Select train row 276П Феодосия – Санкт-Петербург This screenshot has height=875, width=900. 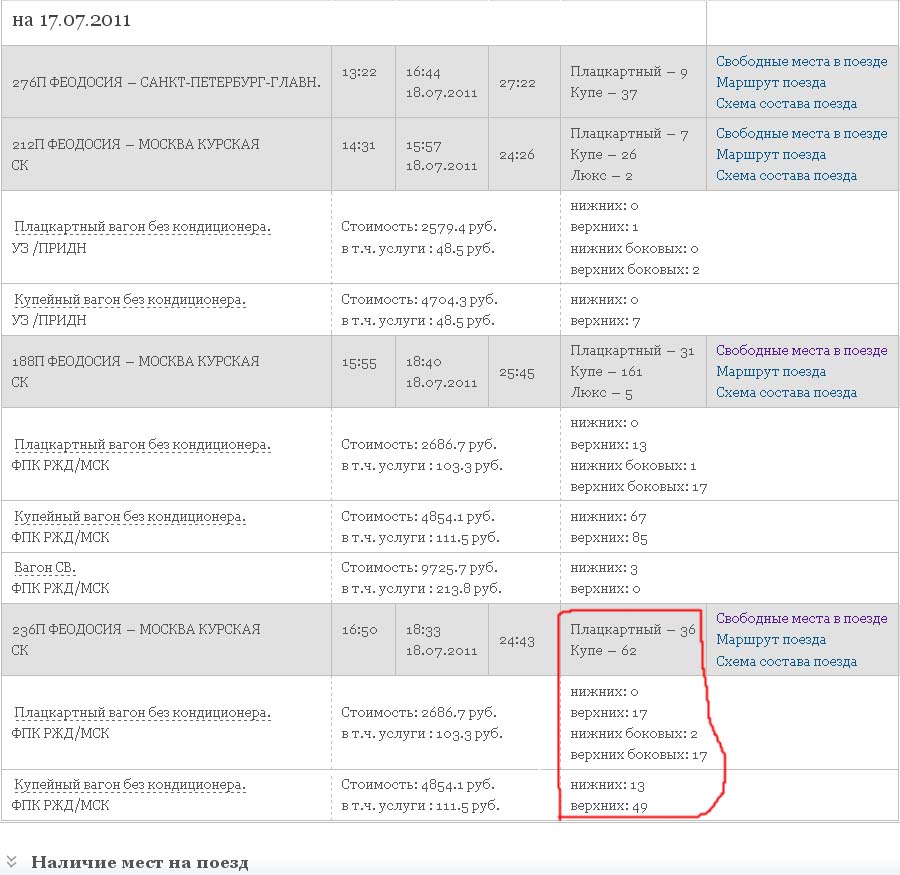(x=166, y=82)
